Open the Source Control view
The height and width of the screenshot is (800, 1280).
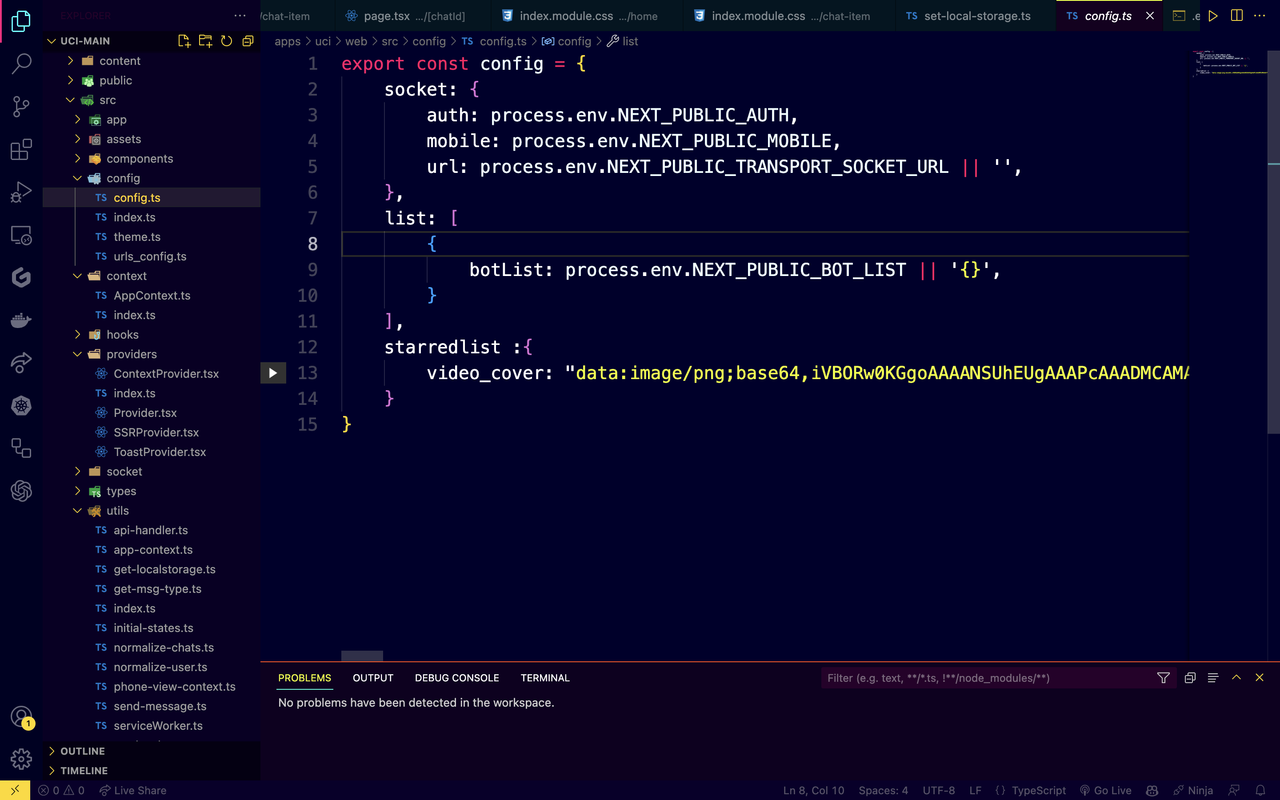point(21,107)
